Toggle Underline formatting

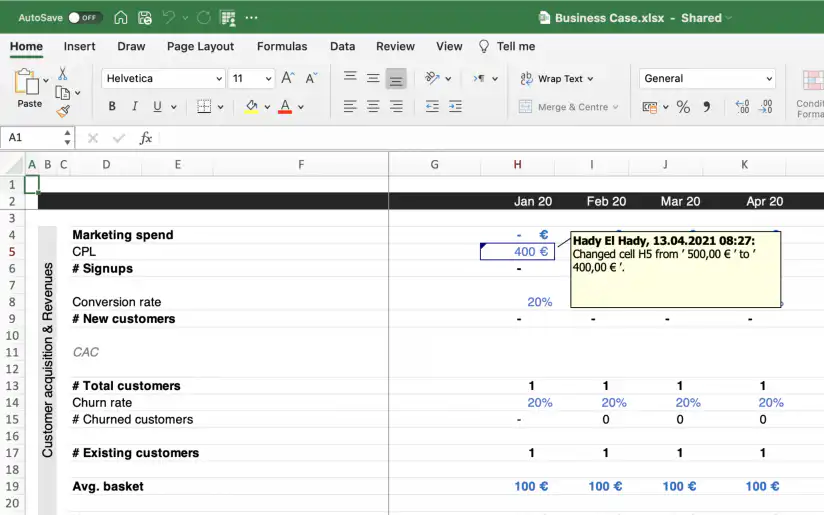(157, 107)
